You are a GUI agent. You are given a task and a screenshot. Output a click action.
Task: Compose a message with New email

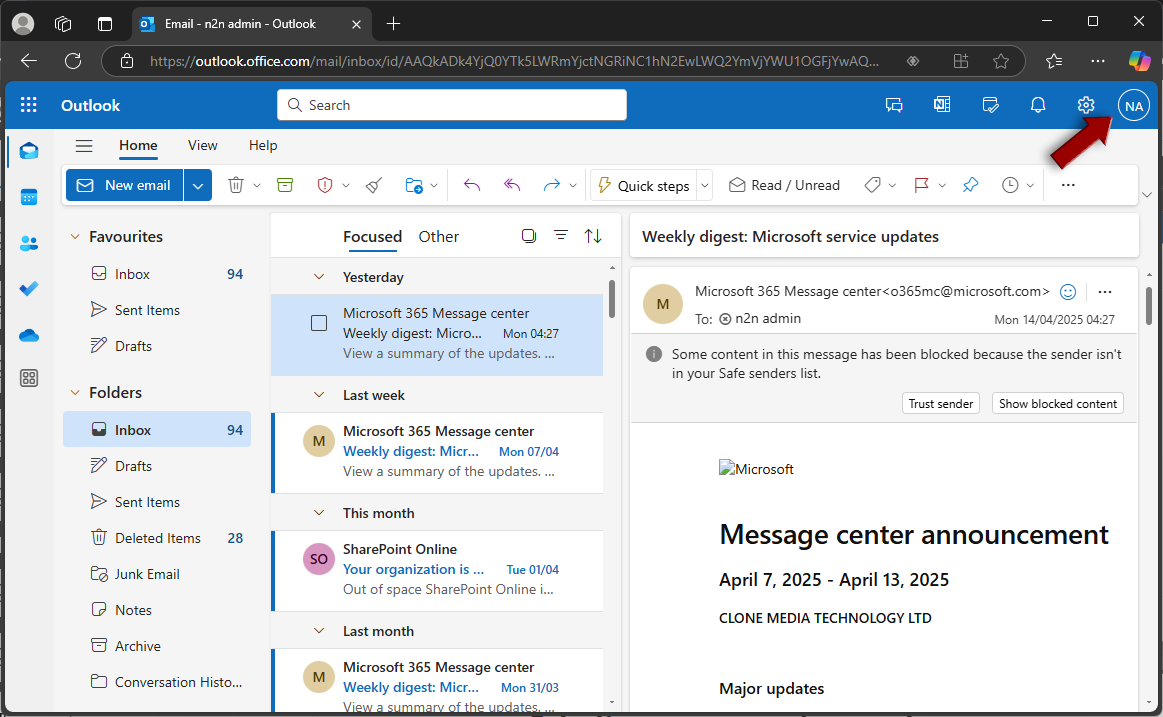[125, 185]
